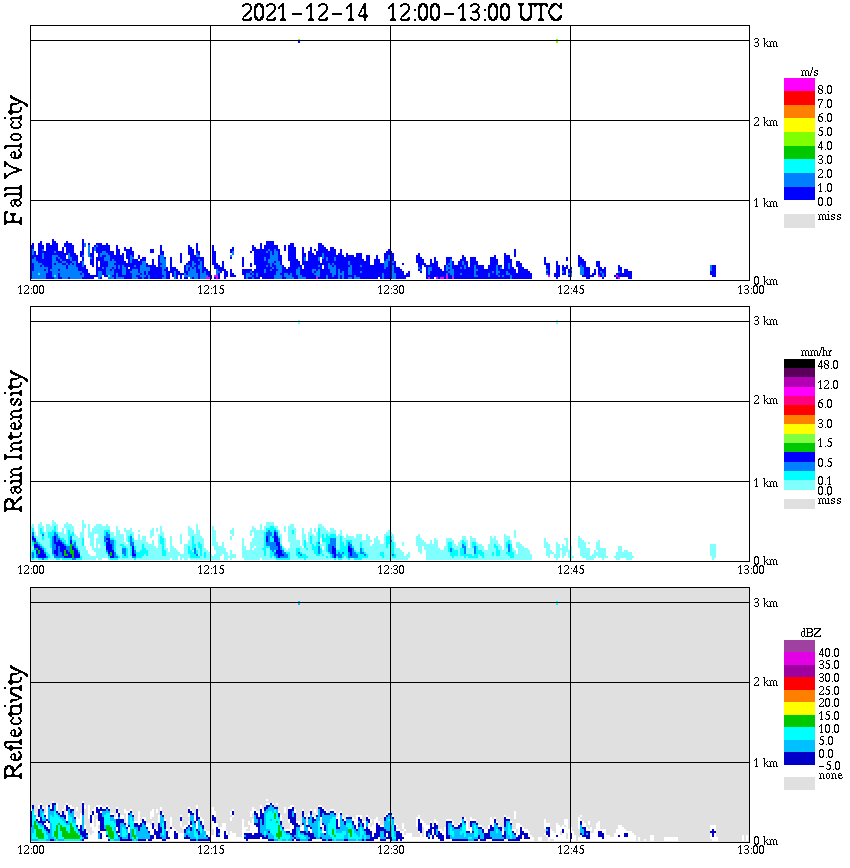Click the 40.0 swatch at the top of the dBZ legend

tap(799, 647)
